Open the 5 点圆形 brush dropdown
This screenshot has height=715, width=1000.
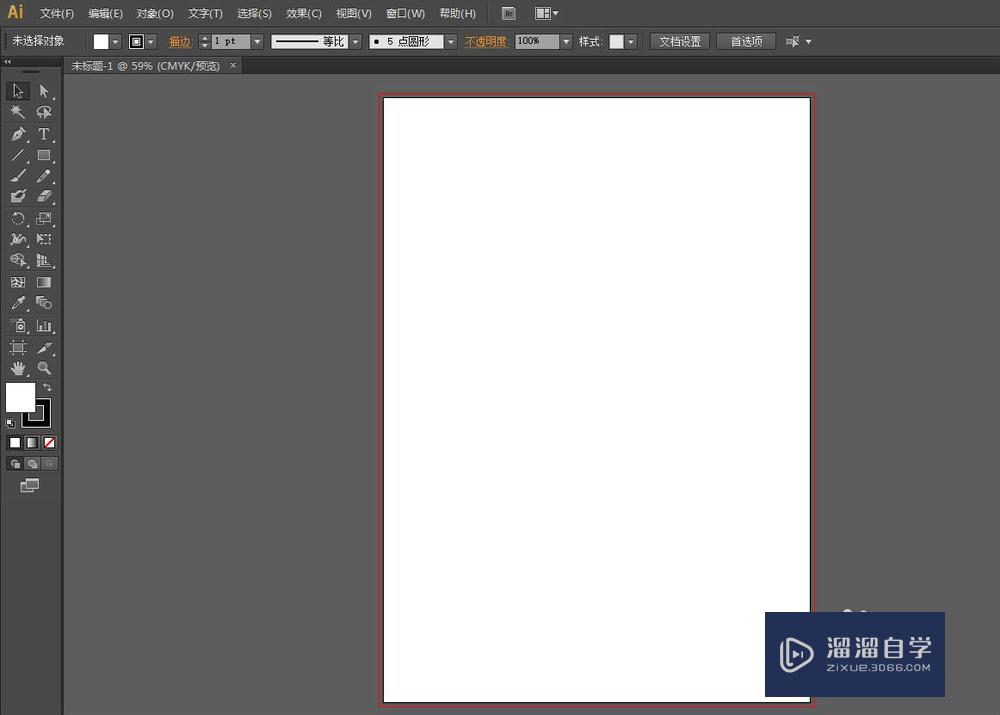coord(451,42)
